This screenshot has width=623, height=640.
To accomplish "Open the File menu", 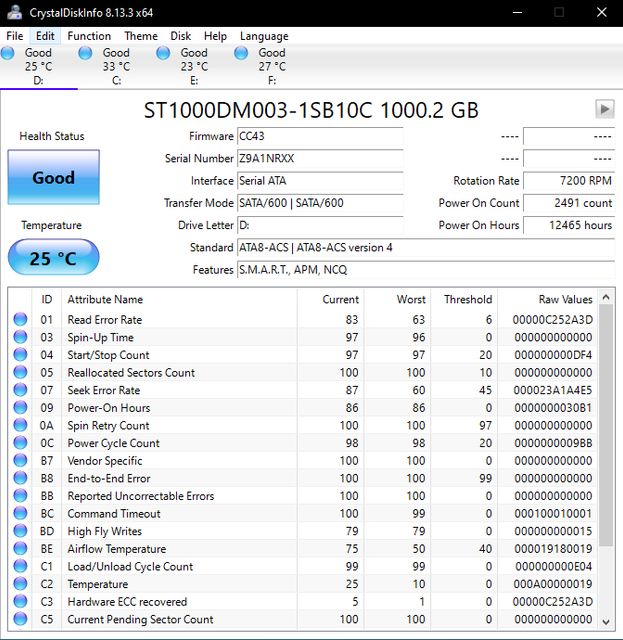I will pos(15,36).
